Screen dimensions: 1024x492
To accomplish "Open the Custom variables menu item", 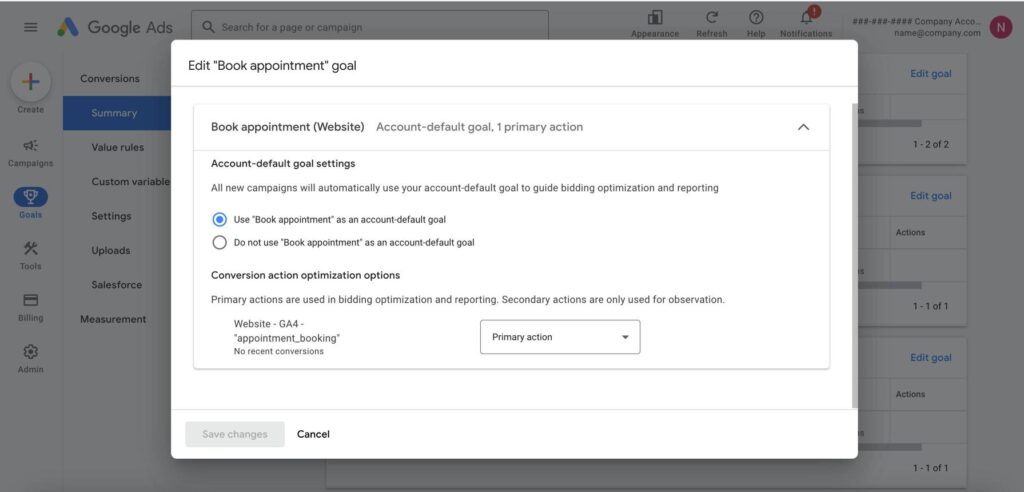I will pyautogui.click(x=131, y=182).
